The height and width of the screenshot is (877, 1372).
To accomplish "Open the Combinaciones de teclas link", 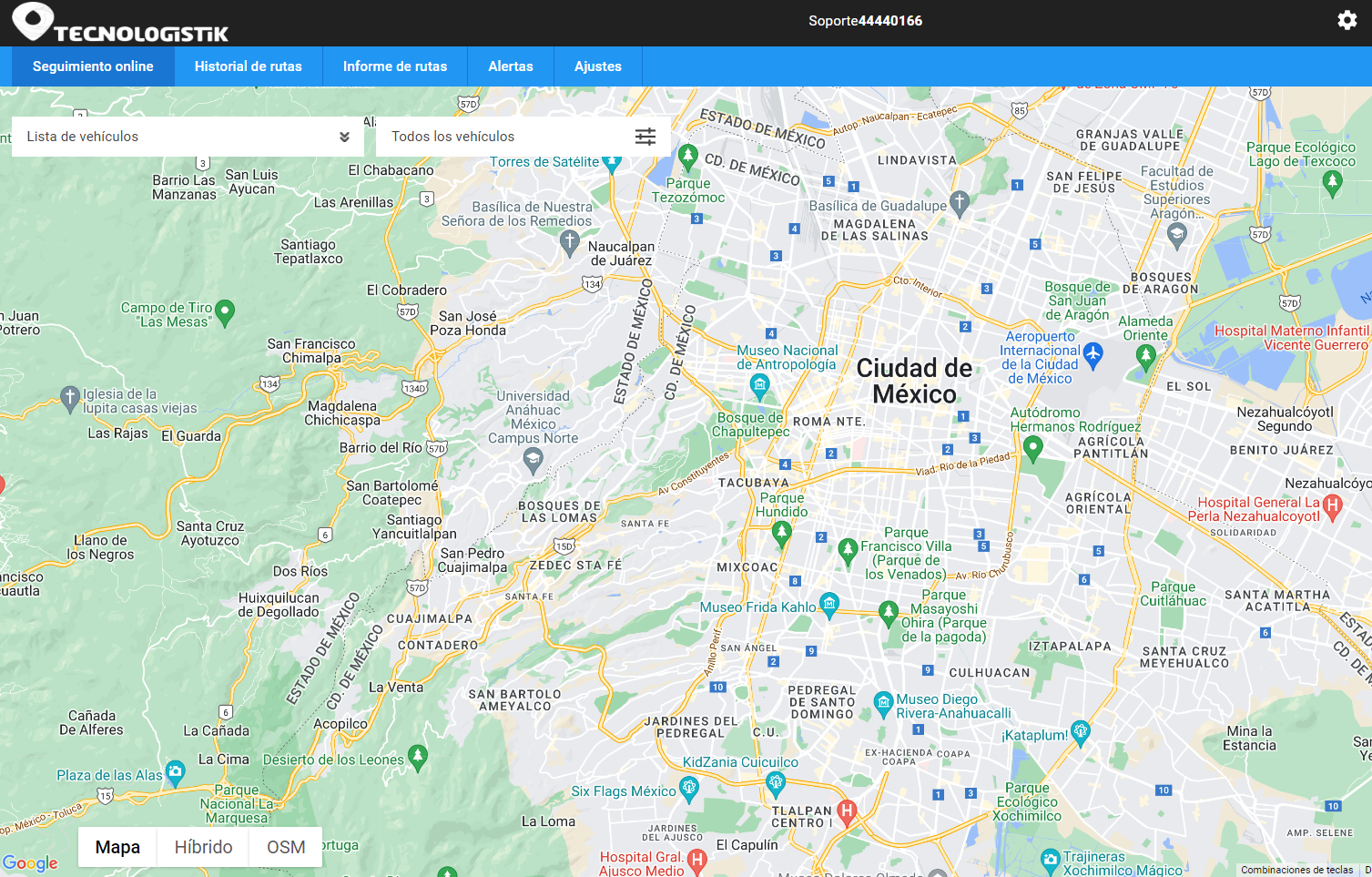I will (1296, 870).
